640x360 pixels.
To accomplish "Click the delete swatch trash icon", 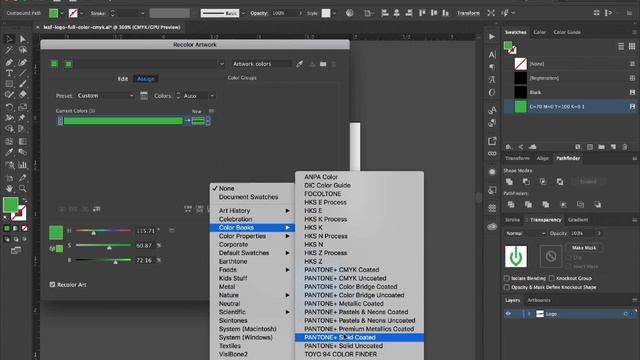I will pyautogui.click(x=625, y=147).
